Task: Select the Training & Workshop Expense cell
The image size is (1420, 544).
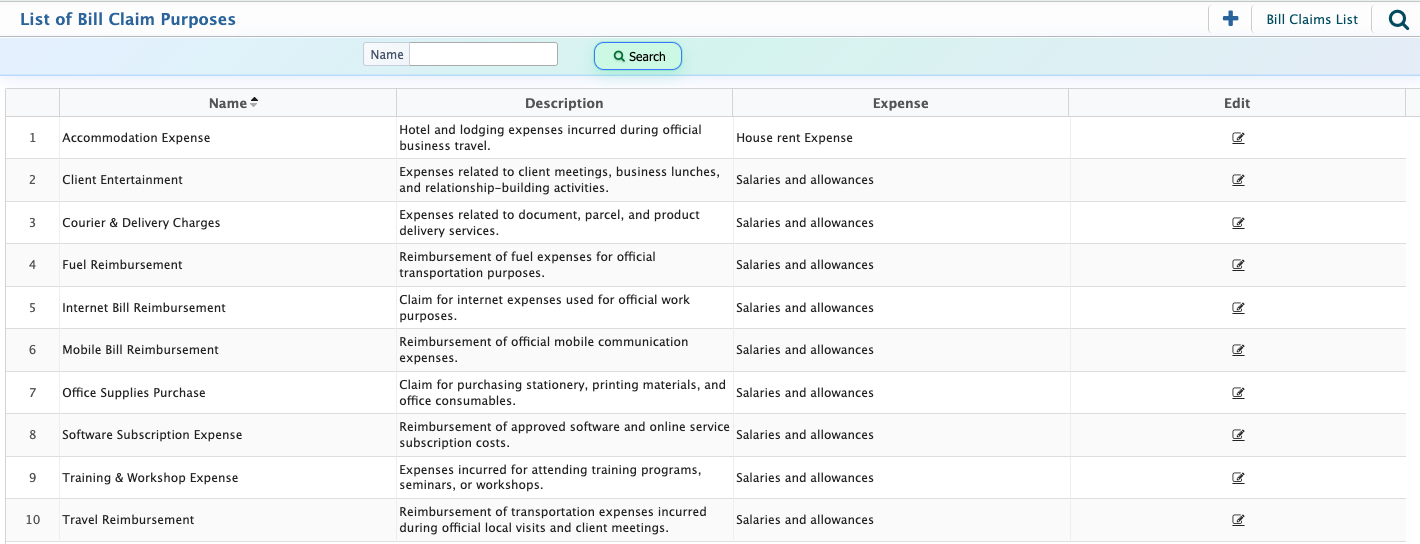Action: 228,478
